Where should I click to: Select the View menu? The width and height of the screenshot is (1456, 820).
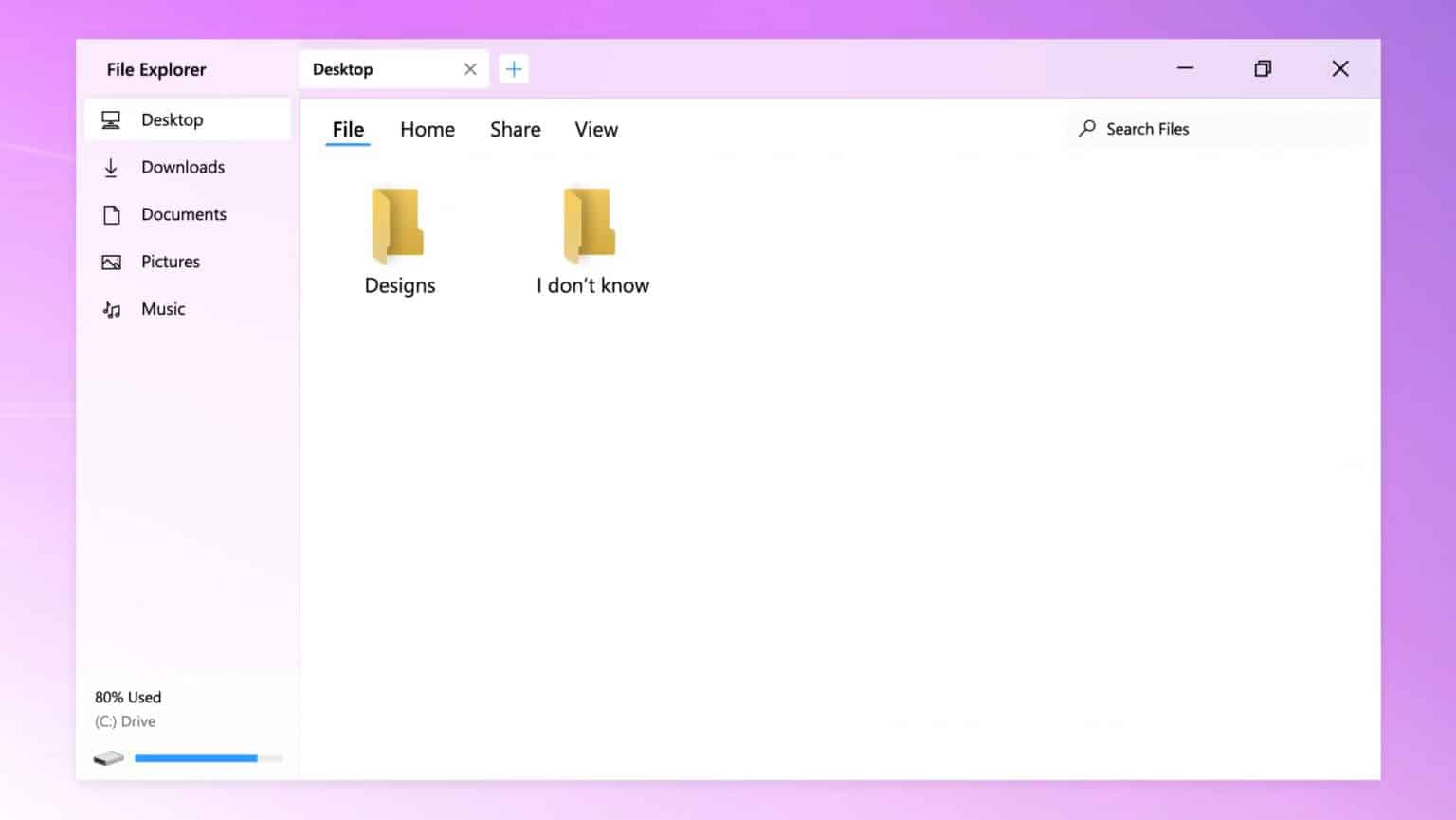[x=595, y=129]
